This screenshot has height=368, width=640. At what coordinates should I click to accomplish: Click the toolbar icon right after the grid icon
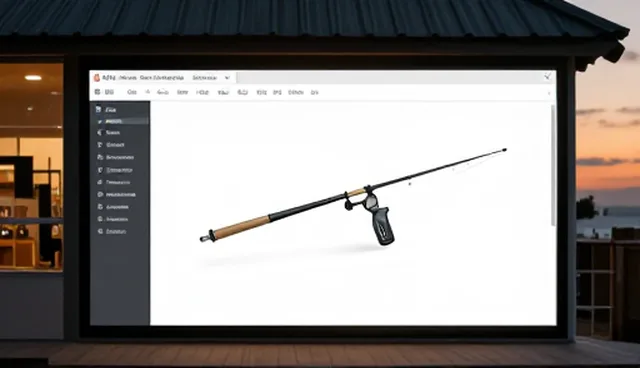109,92
